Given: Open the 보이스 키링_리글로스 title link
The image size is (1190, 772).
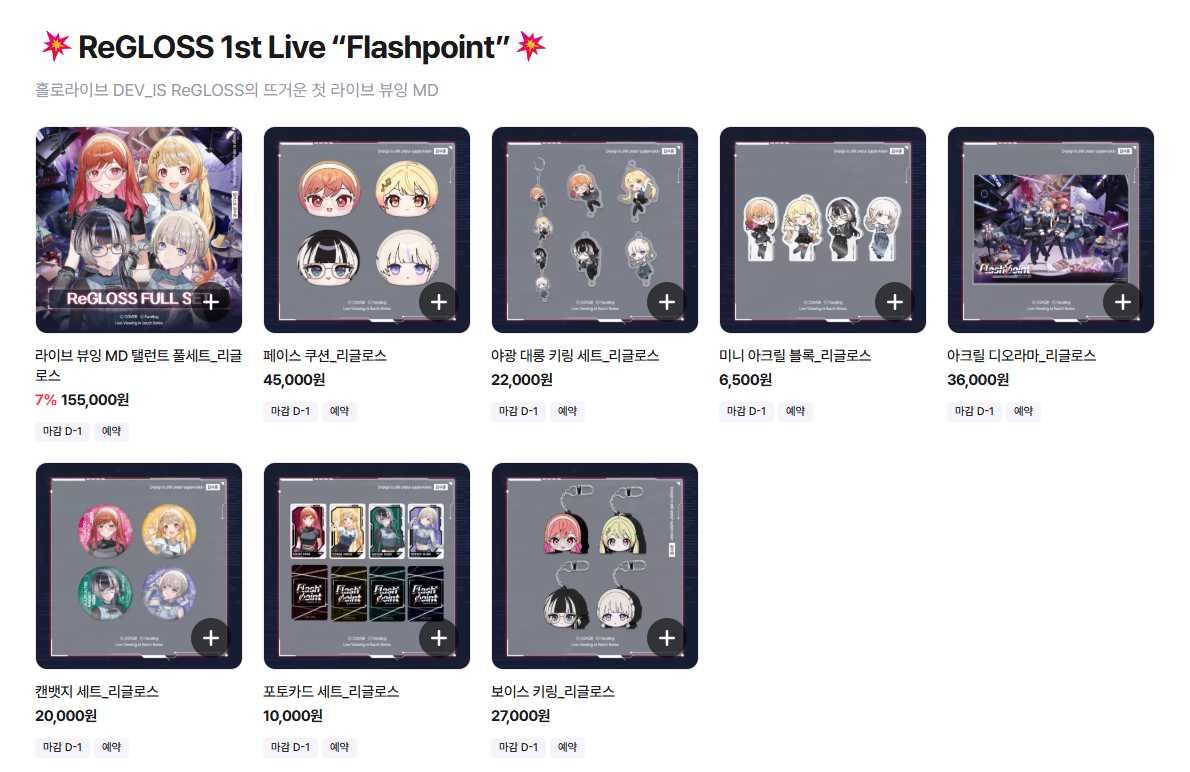Looking at the screenshot, I should tap(552, 692).
